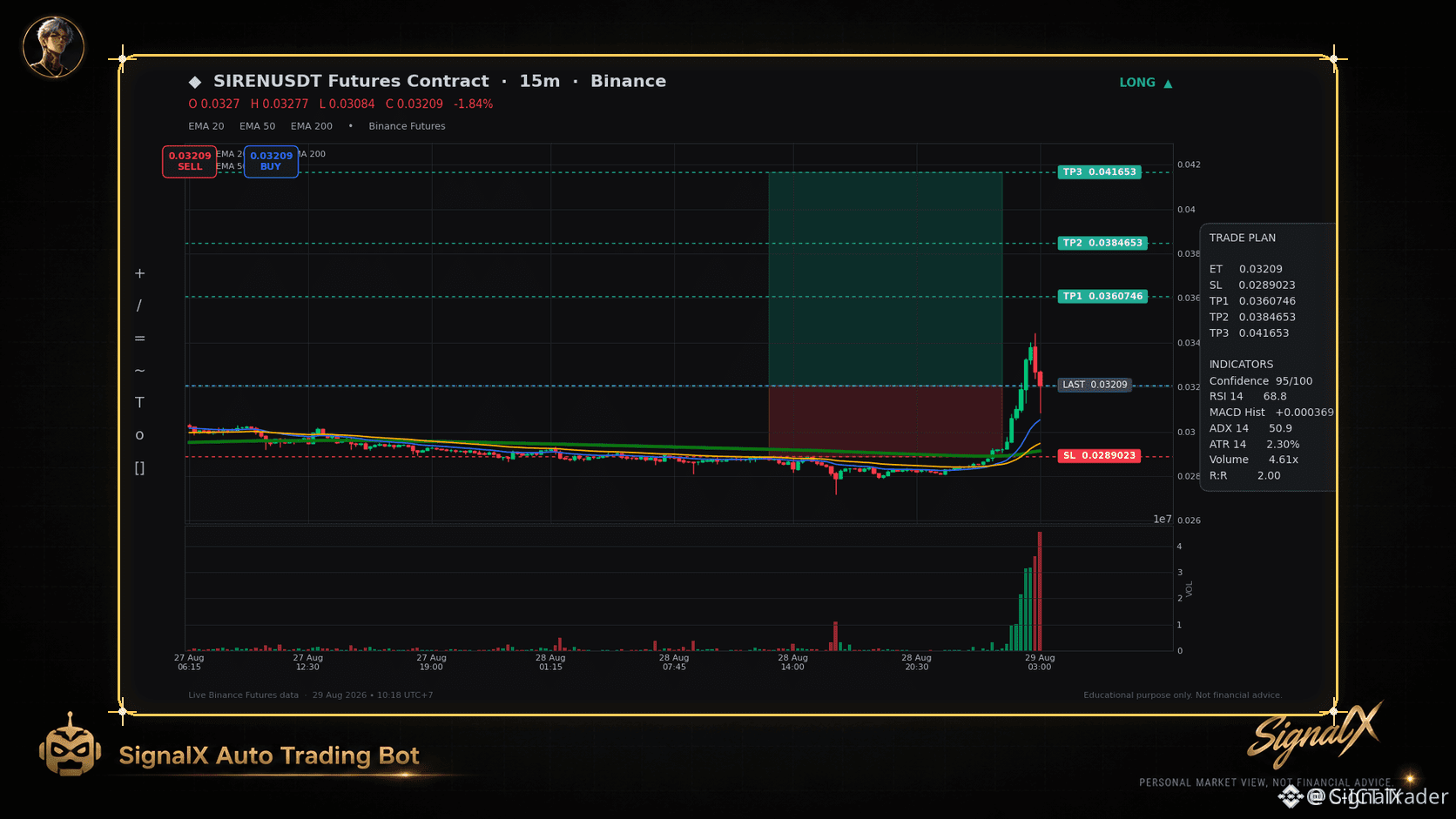Click the MACD Hist +0.000369 row
Screen dimensions: 1456x819
pos(1271,413)
